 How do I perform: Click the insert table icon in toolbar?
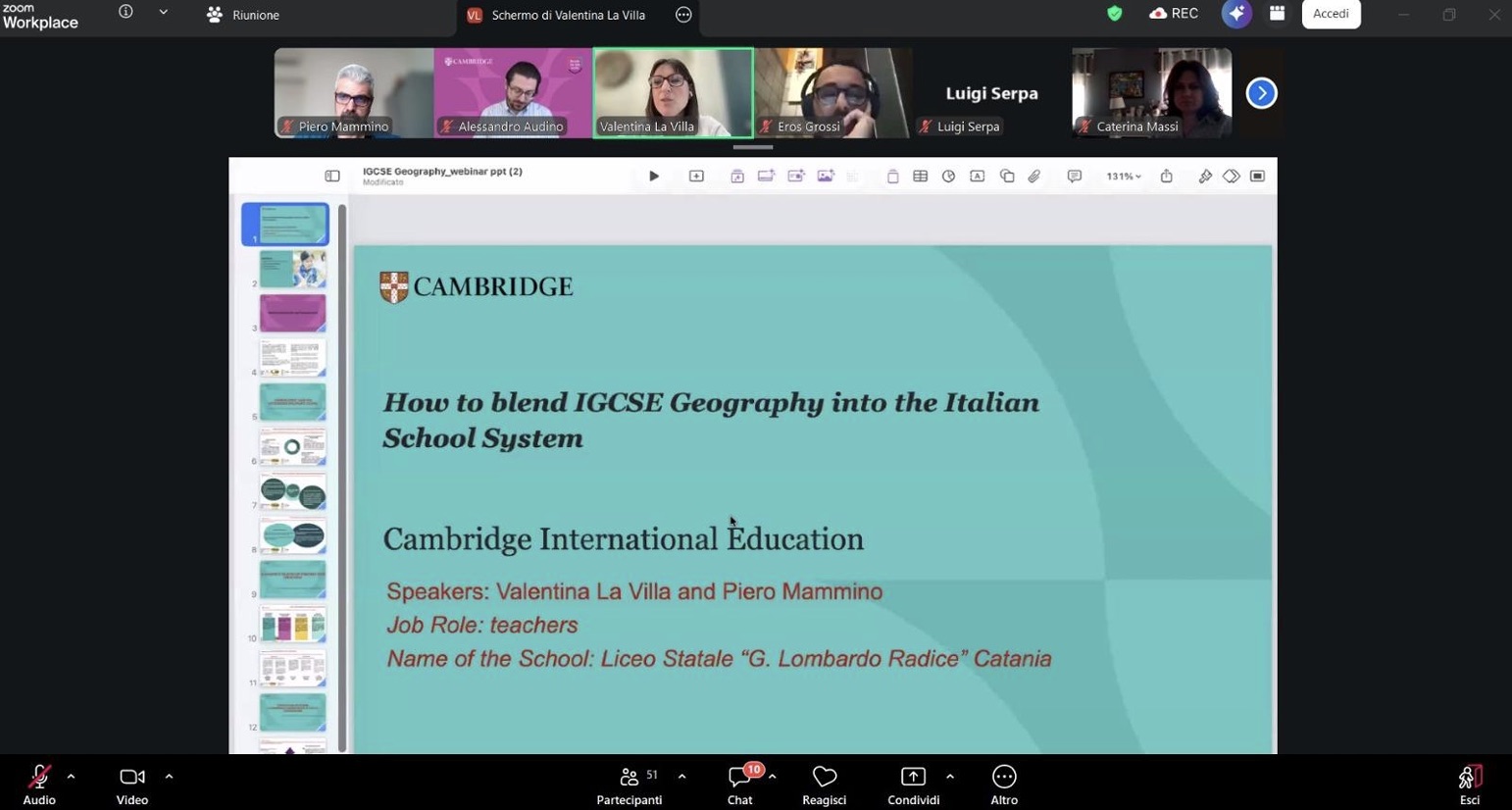[x=920, y=177]
